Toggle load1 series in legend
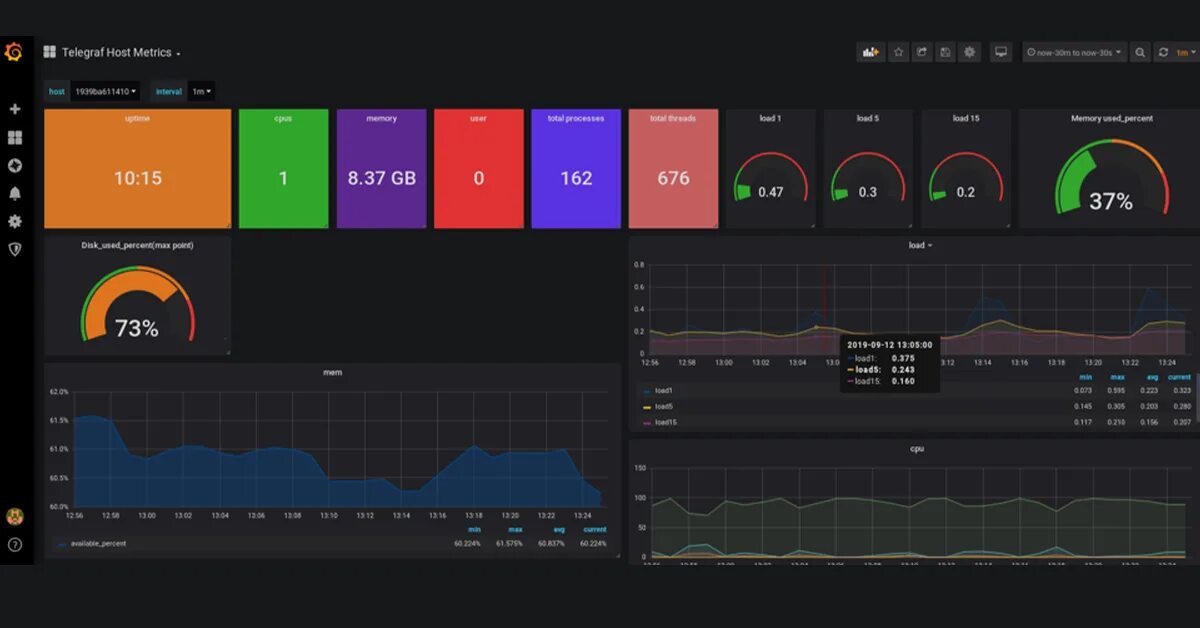Image resolution: width=1200 pixels, height=628 pixels. (x=664, y=391)
